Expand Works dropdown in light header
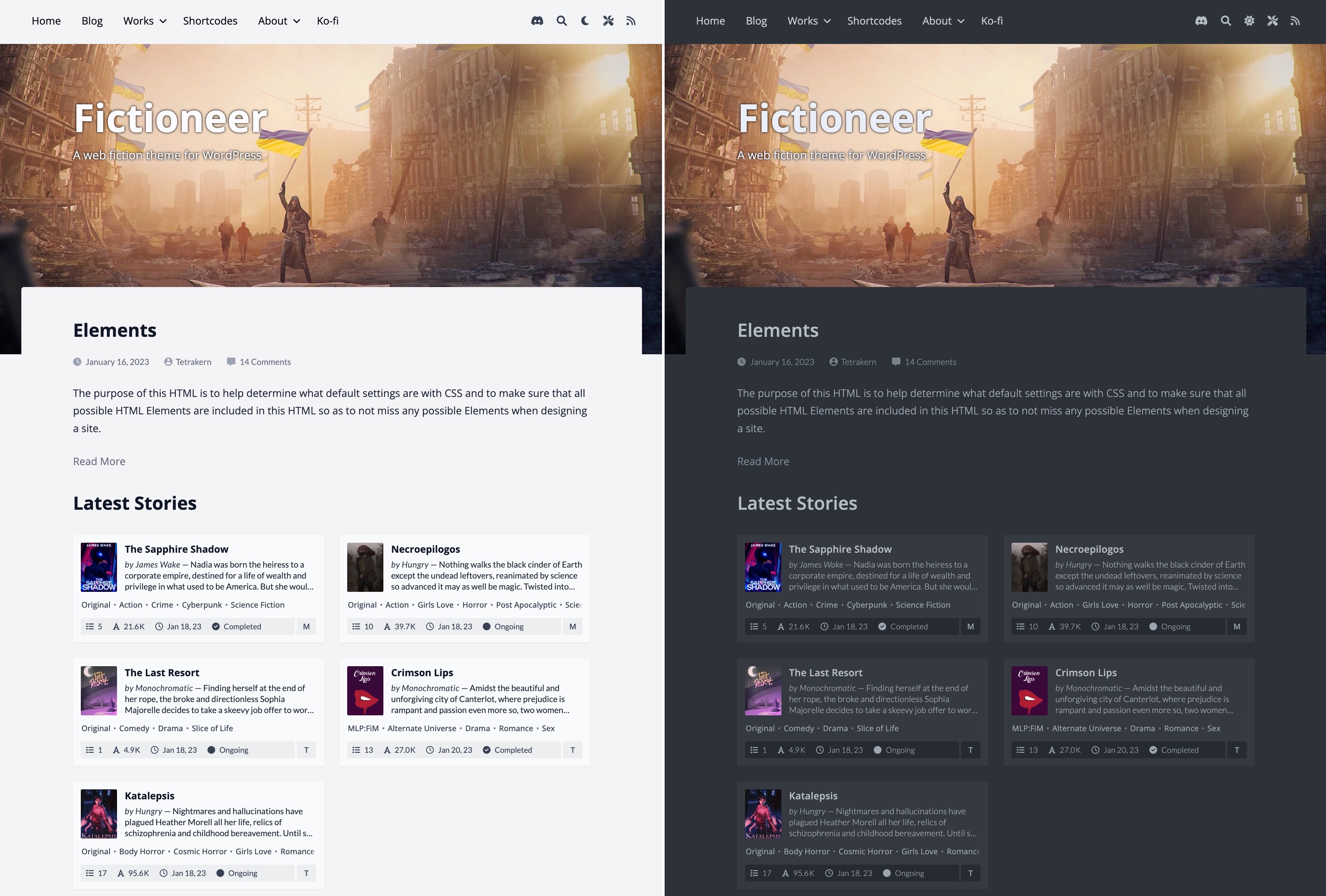The width and height of the screenshot is (1326, 896). (144, 21)
